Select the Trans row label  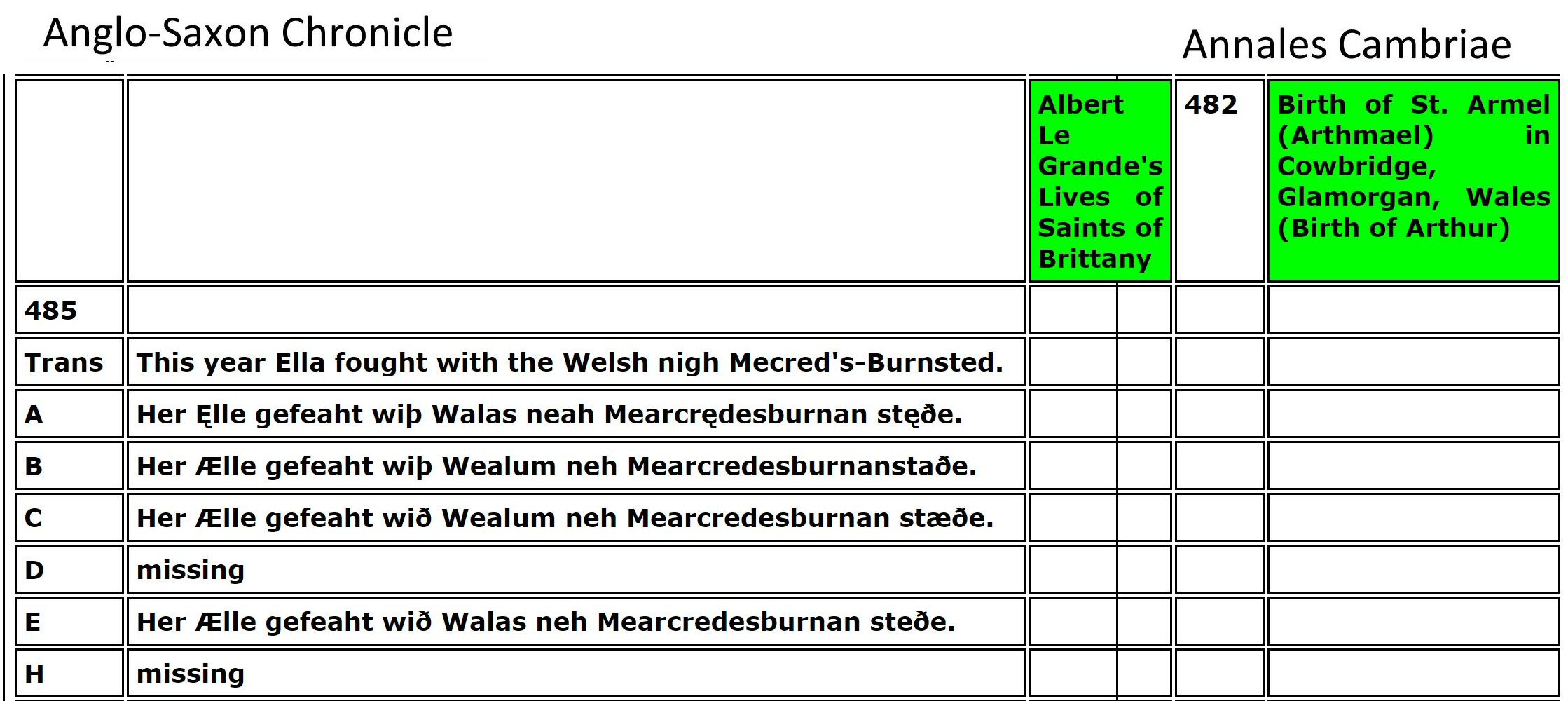point(64,362)
